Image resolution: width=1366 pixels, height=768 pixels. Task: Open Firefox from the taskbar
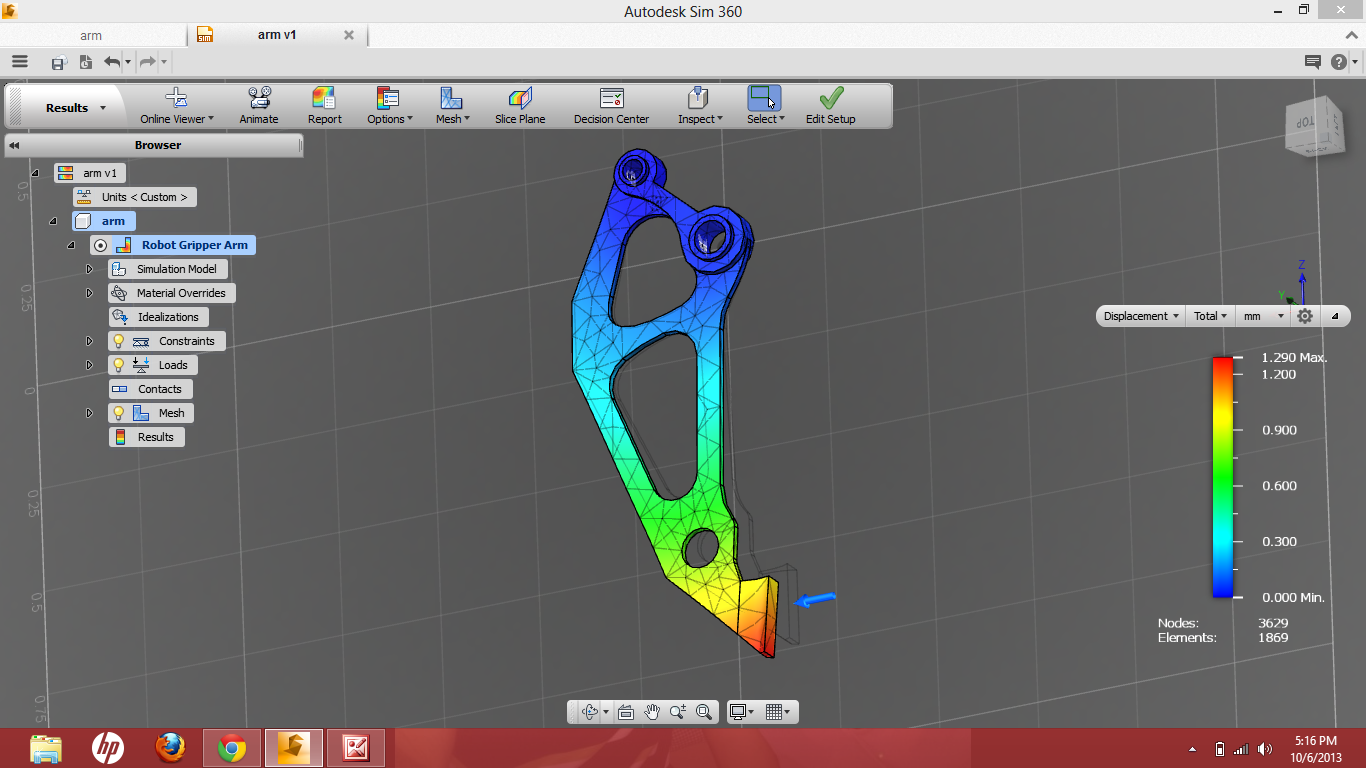coord(171,747)
